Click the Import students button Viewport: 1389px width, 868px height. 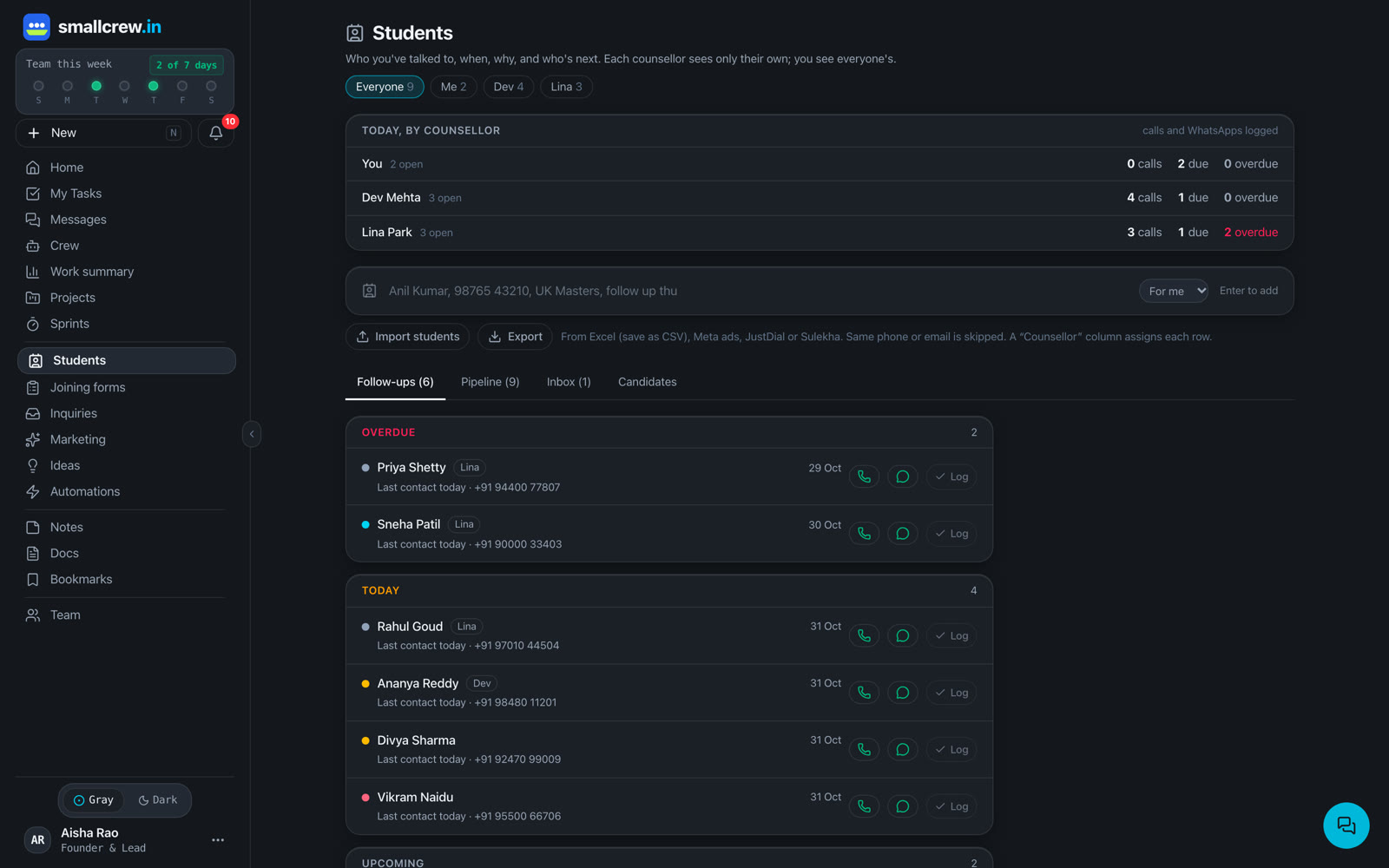point(408,337)
